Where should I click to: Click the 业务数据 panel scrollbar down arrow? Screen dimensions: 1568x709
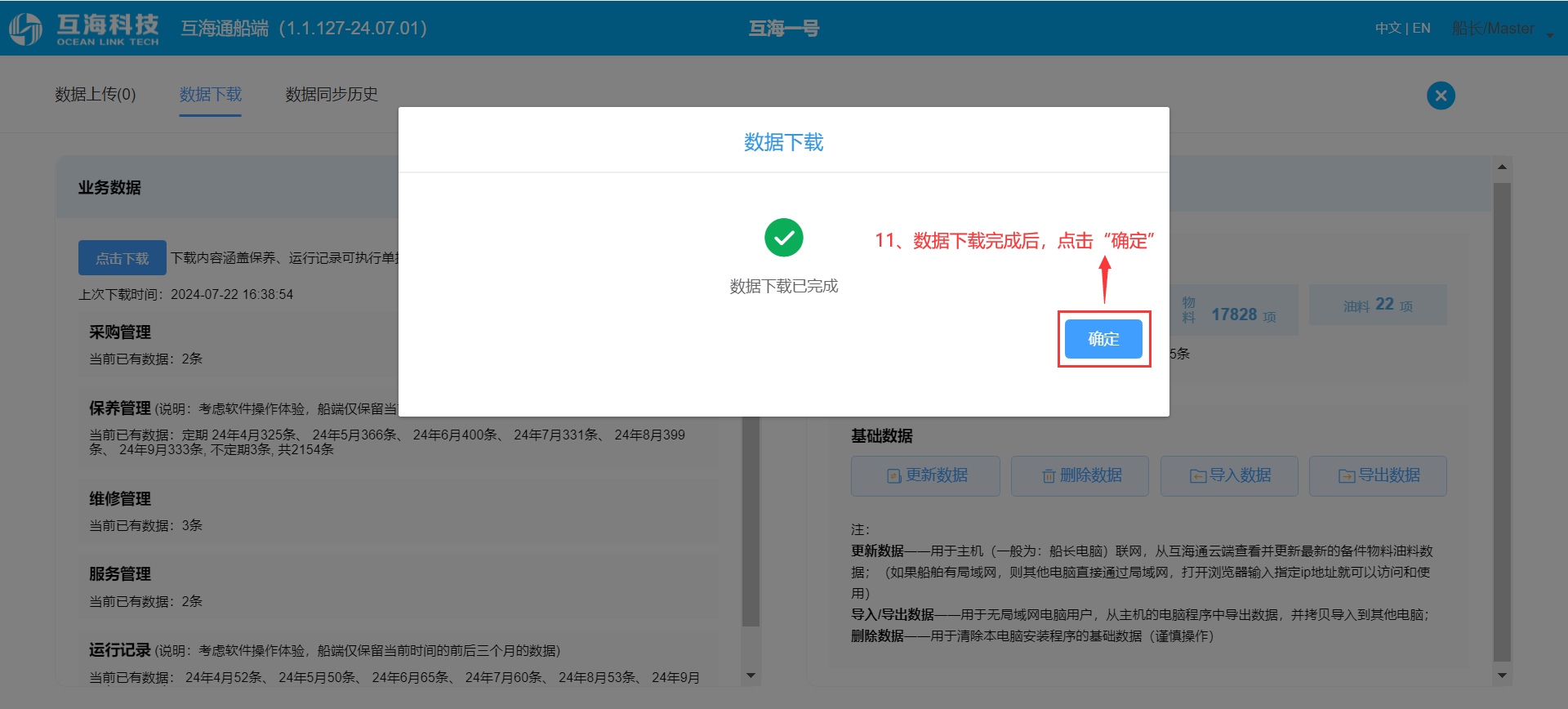(x=751, y=676)
